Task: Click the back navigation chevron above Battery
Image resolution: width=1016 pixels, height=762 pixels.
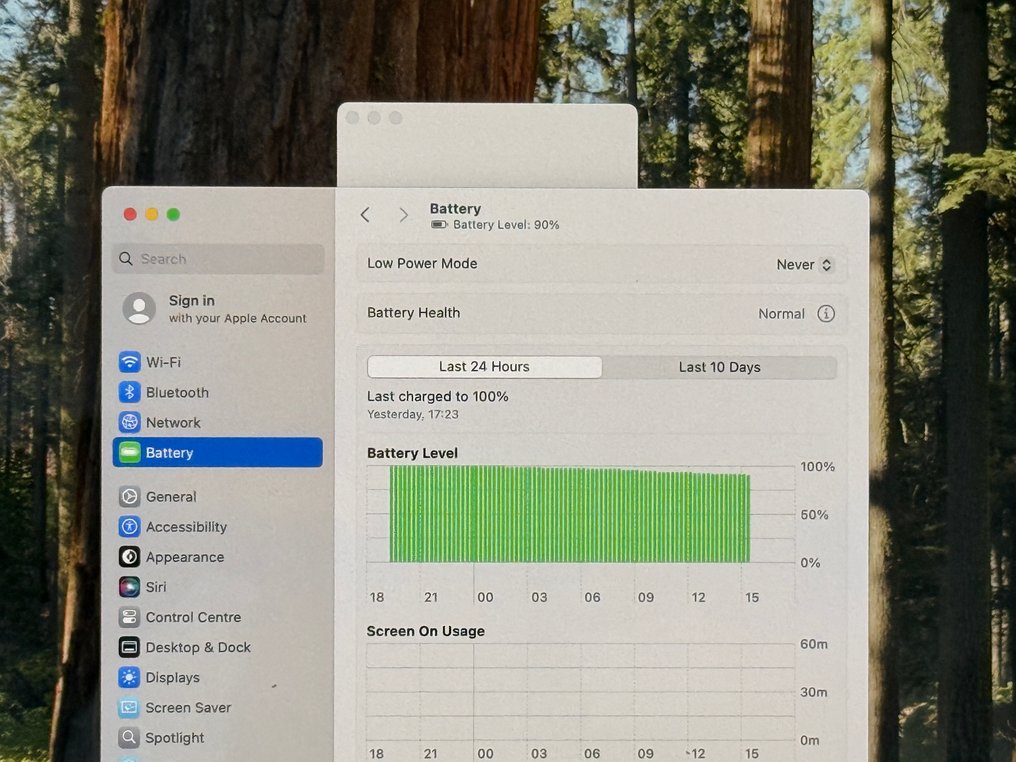Action: [x=364, y=214]
